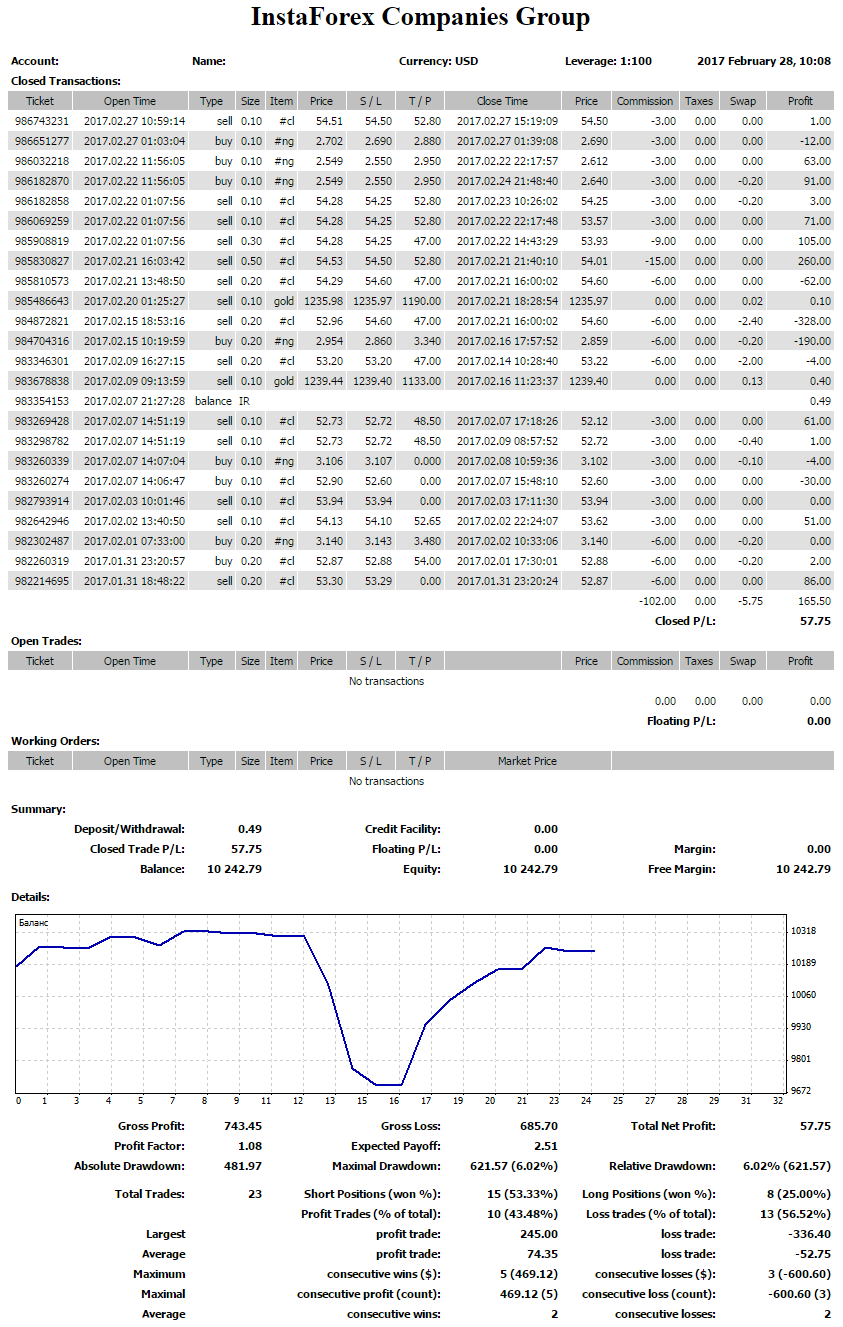Click ticket number 983354153 in the balance row

click(x=42, y=401)
